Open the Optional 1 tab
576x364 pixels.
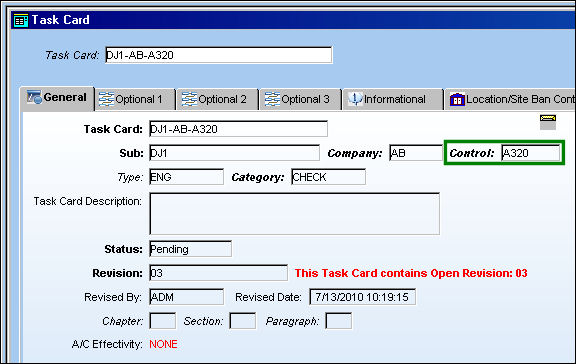pos(135,99)
